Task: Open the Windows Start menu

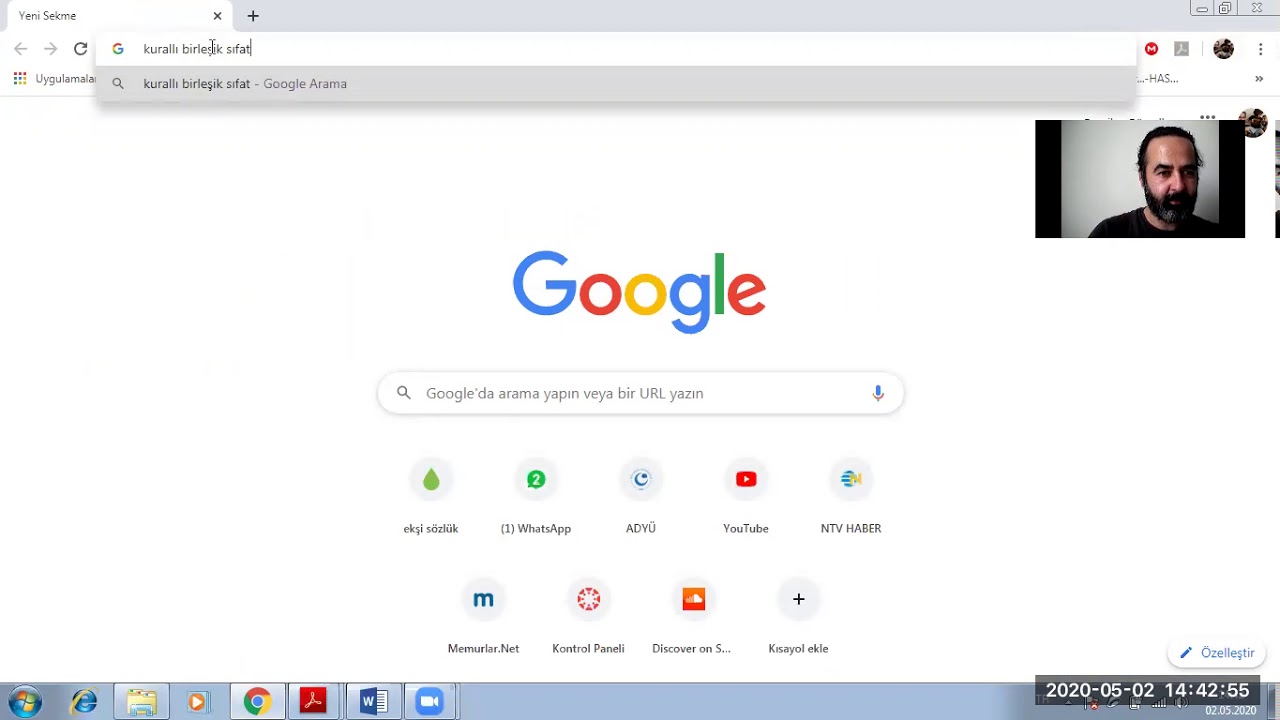Action: click(24, 702)
